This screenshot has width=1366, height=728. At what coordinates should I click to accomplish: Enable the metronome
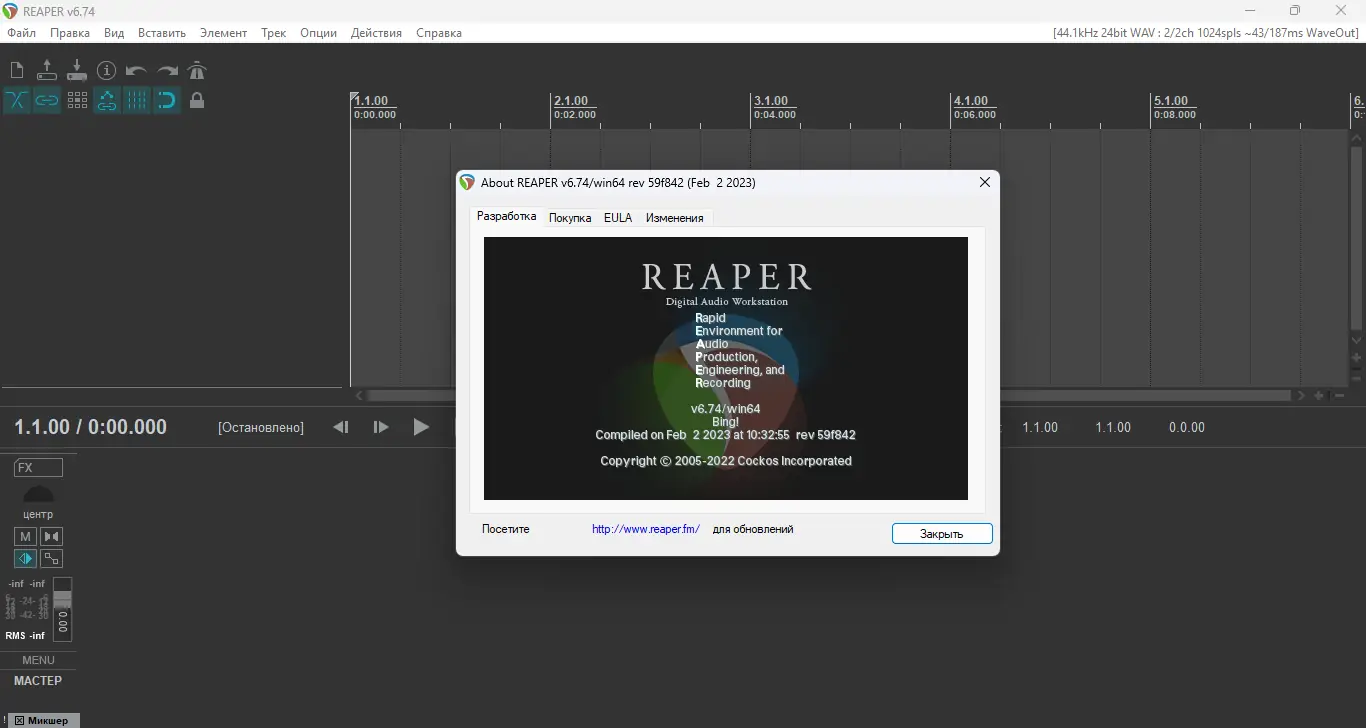(x=197, y=70)
